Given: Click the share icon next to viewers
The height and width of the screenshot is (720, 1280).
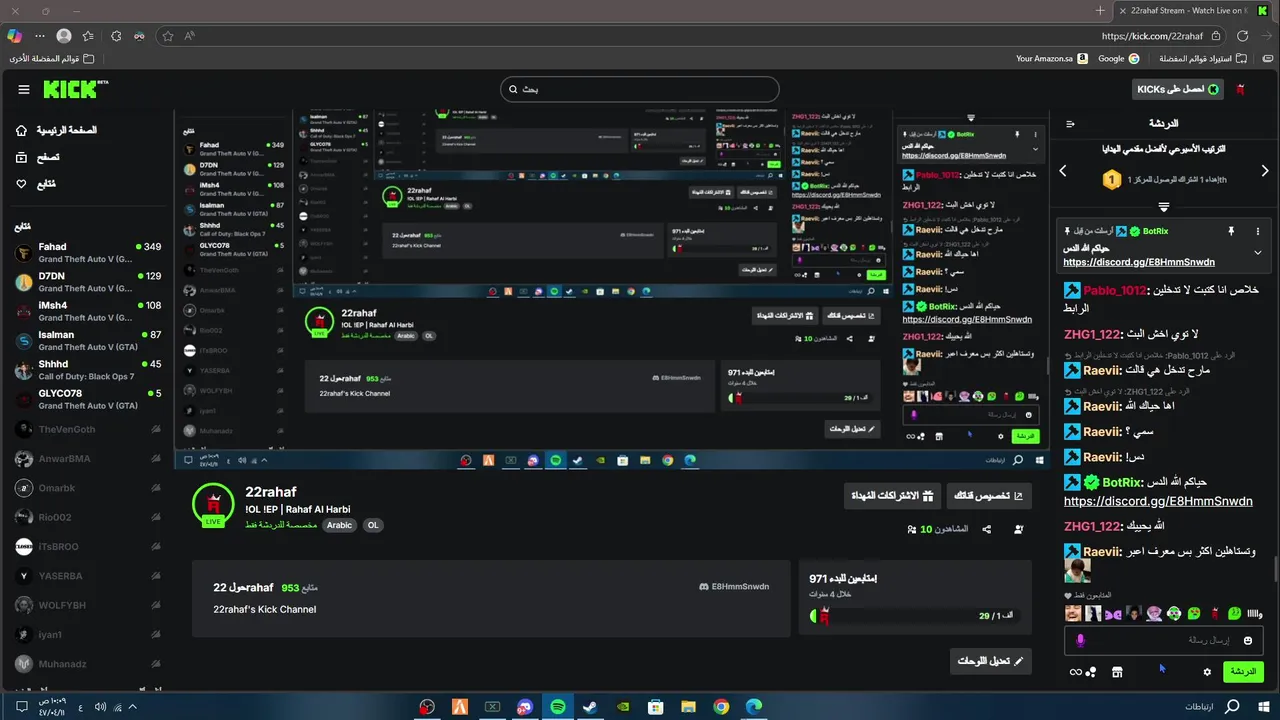Looking at the screenshot, I should tap(986, 529).
